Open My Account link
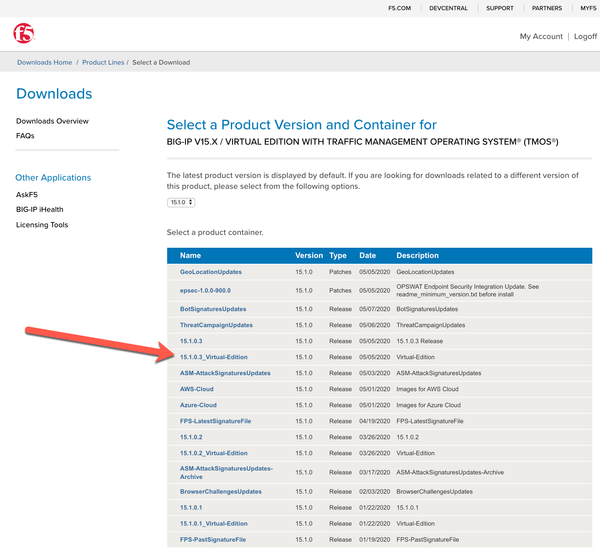This screenshot has height=548, width=600. pyautogui.click(x=541, y=36)
